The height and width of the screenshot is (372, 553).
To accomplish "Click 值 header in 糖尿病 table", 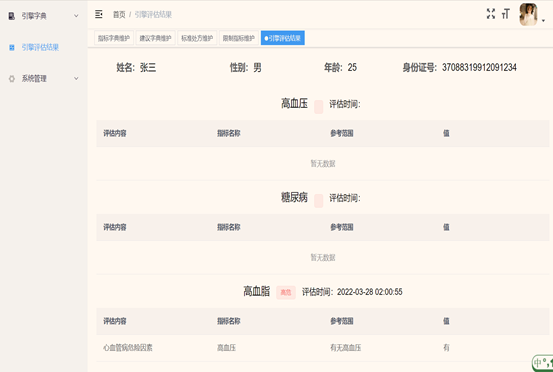I will click(446, 227).
